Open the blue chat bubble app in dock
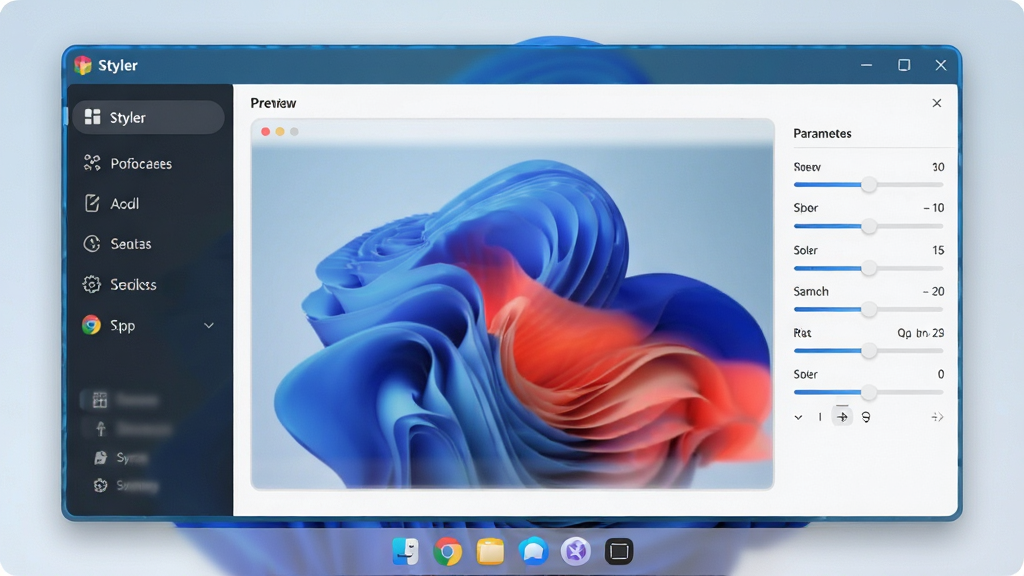The height and width of the screenshot is (576, 1024). (x=533, y=552)
